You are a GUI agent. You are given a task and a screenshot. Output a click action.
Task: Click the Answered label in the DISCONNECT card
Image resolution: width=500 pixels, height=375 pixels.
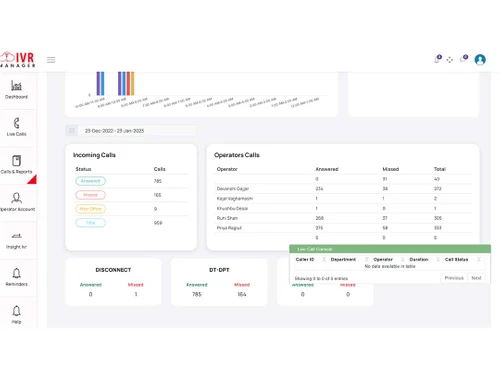[91, 285]
